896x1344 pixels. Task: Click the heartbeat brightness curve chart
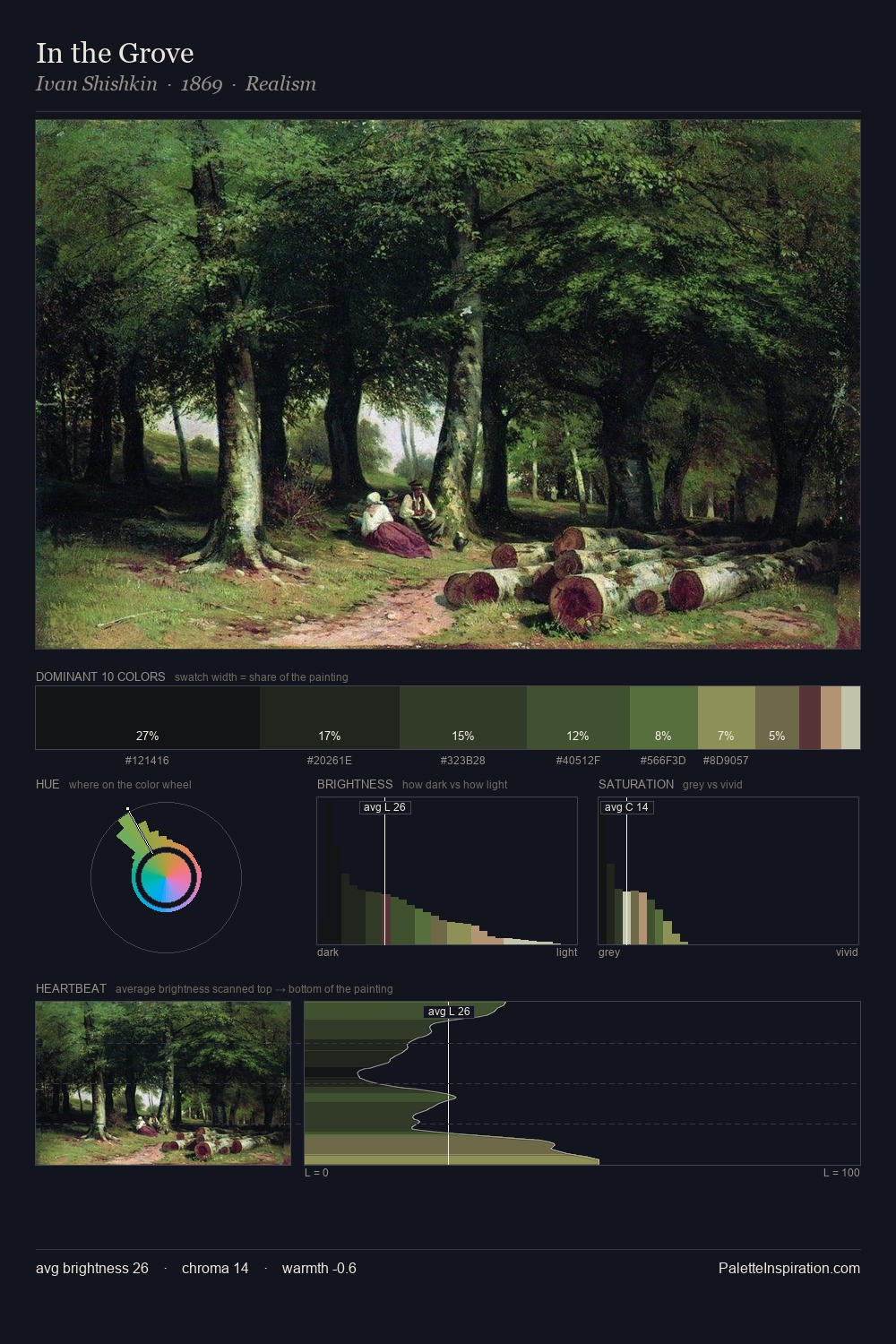582,1083
